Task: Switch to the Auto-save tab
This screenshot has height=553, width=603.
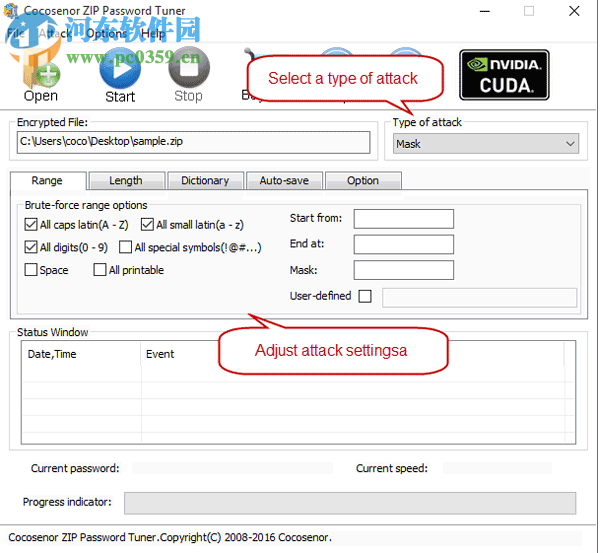Action: (x=284, y=180)
